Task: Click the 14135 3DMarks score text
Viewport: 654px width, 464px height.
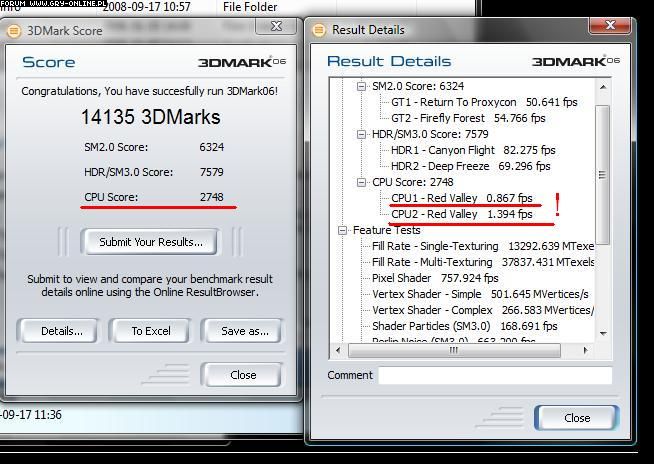Action: click(x=151, y=117)
